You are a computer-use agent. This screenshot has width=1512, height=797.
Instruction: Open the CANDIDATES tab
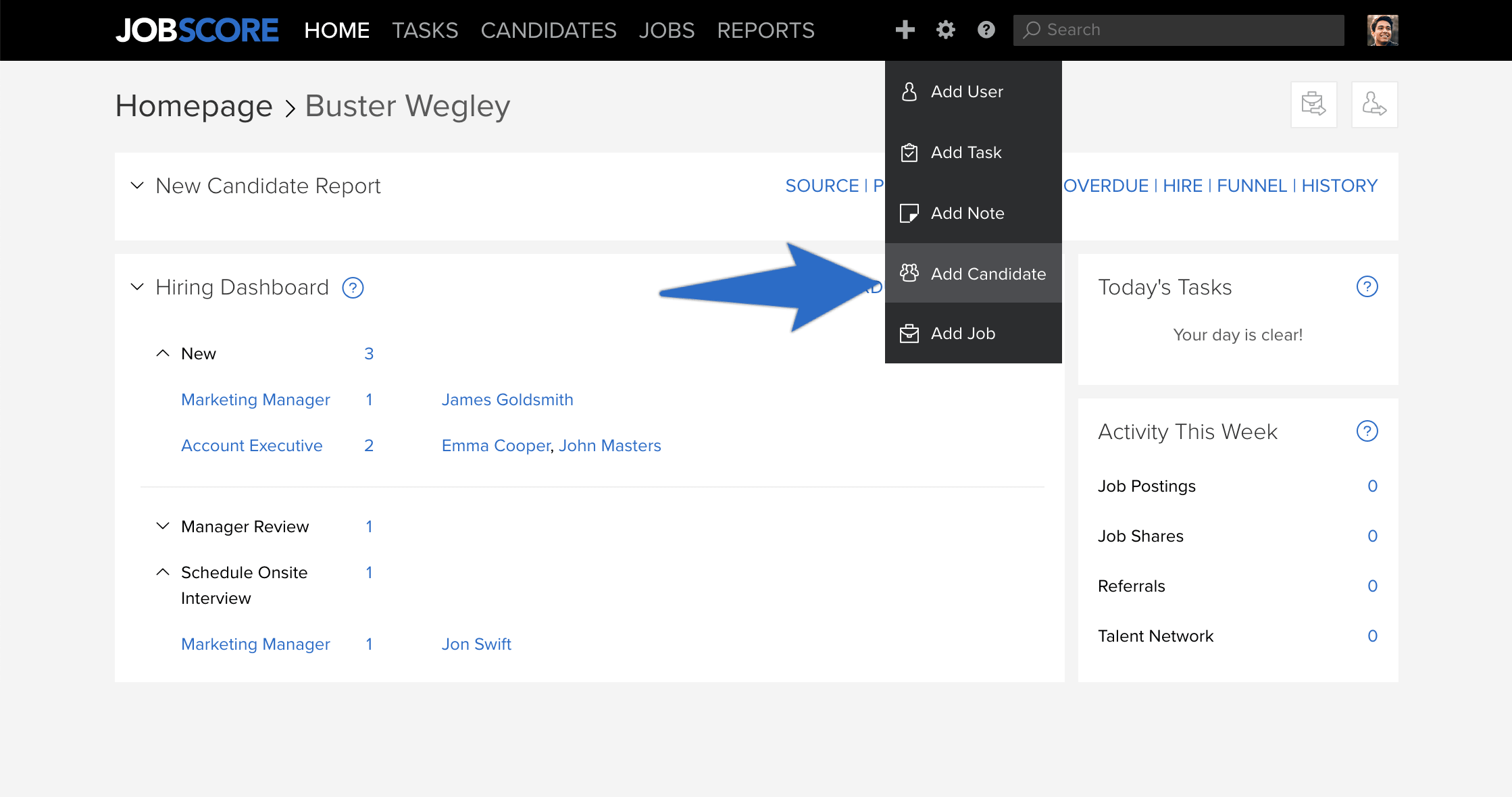click(x=549, y=30)
